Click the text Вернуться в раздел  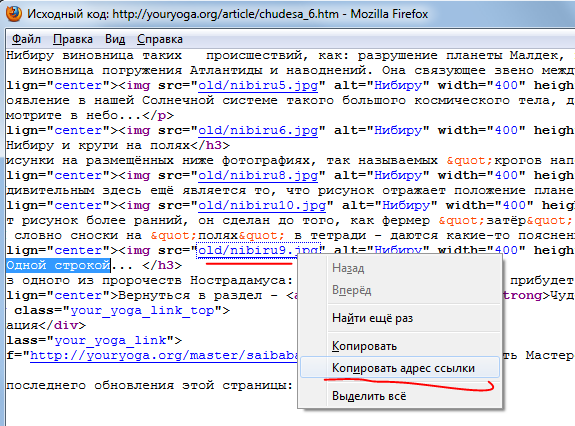pyautogui.click(x=190, y=295)
